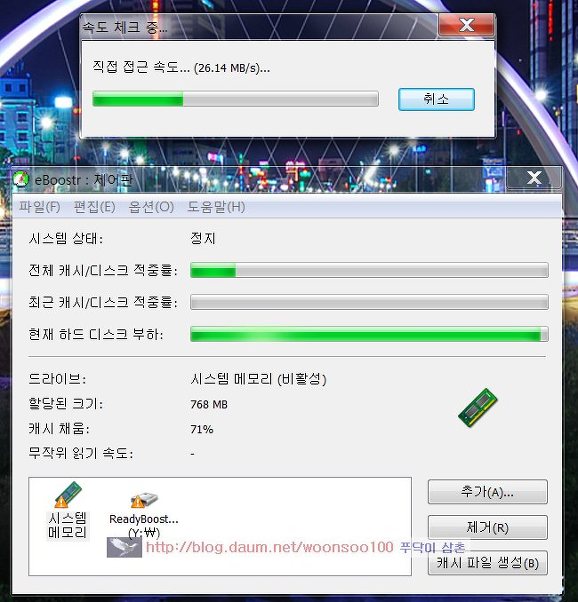This screenshot has width=578, height=602.
Task: Click the speed check progress bar
Action: point(235,99)
